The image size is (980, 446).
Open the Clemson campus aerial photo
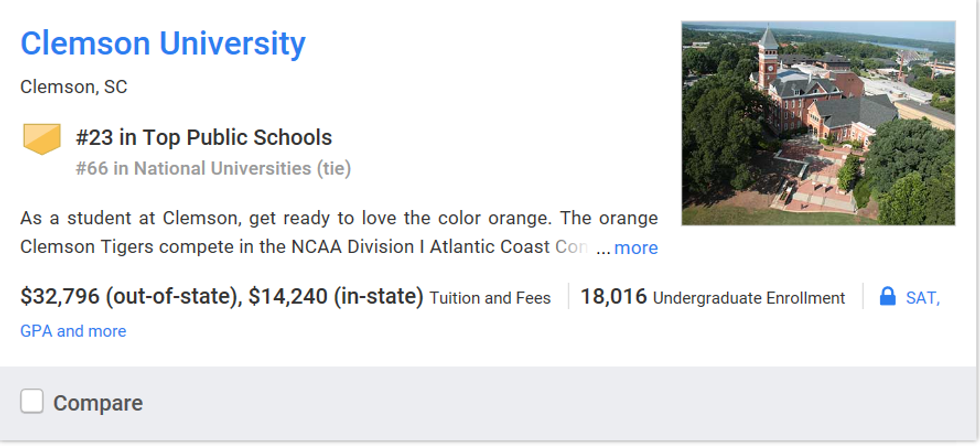pyautogui.click(x=818, y=124)
